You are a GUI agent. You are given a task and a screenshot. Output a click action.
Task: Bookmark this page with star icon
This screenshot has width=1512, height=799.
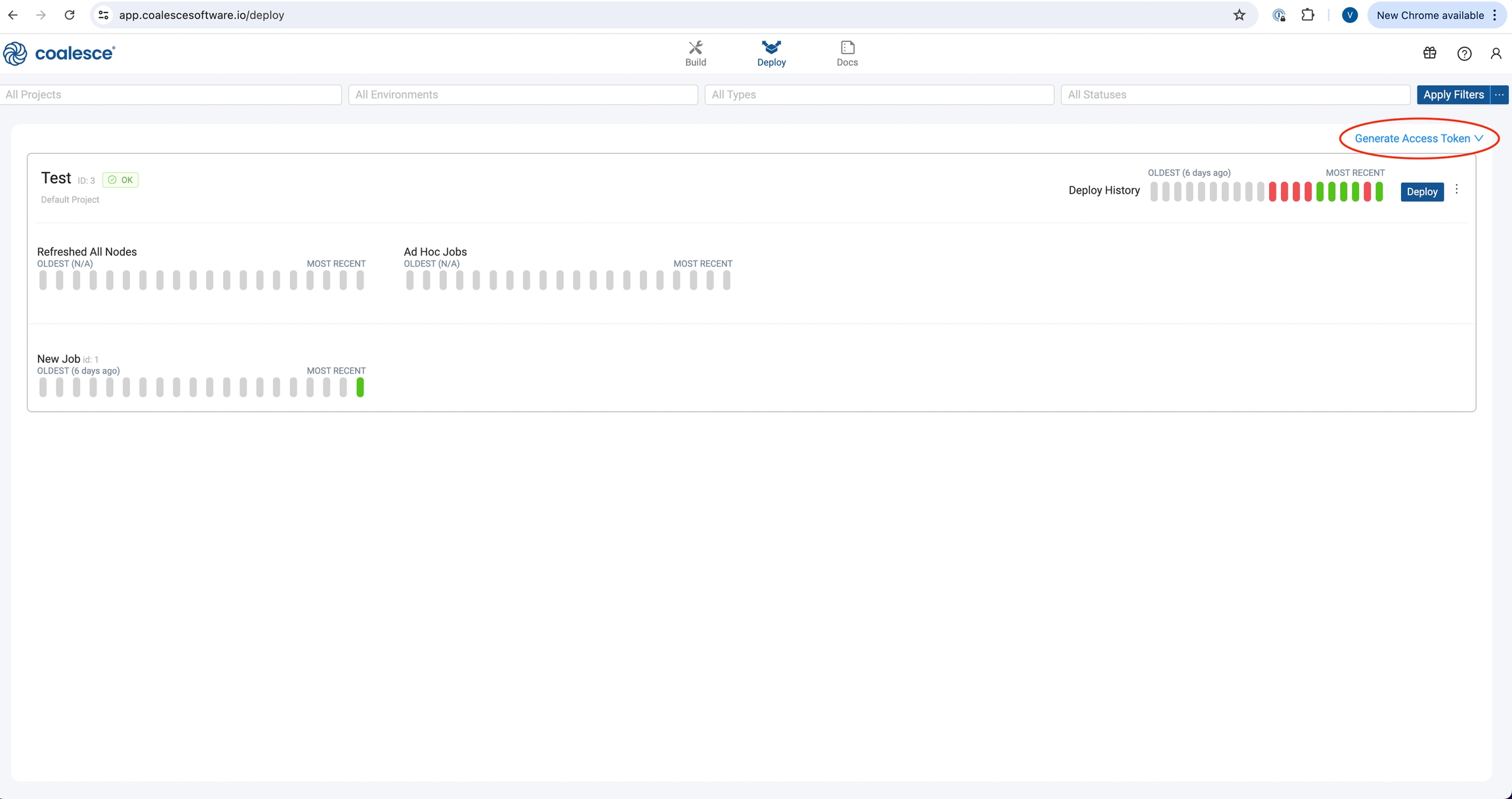pyautogui.click(x=1239, y=15)
